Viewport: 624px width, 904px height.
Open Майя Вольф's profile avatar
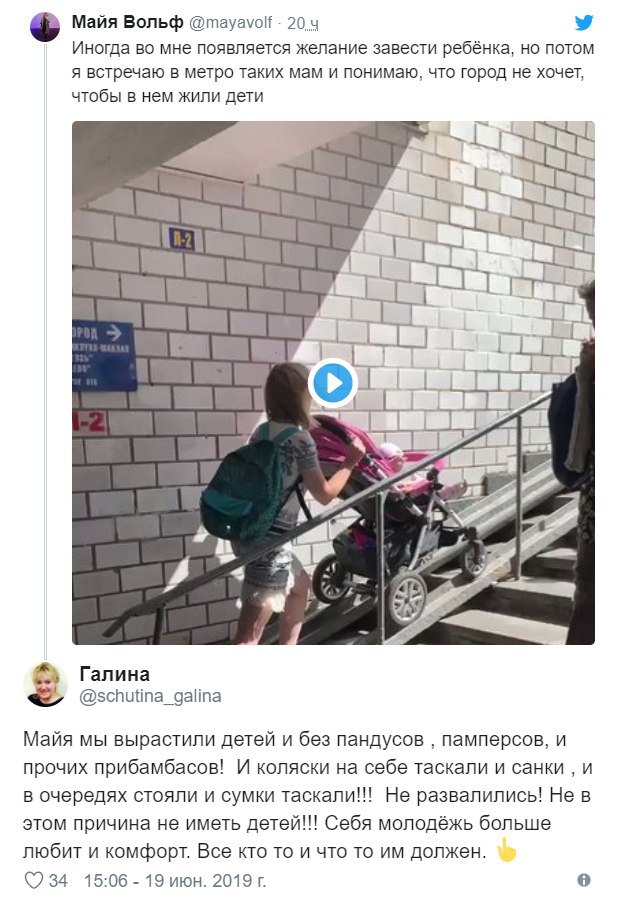click(45, 27)
